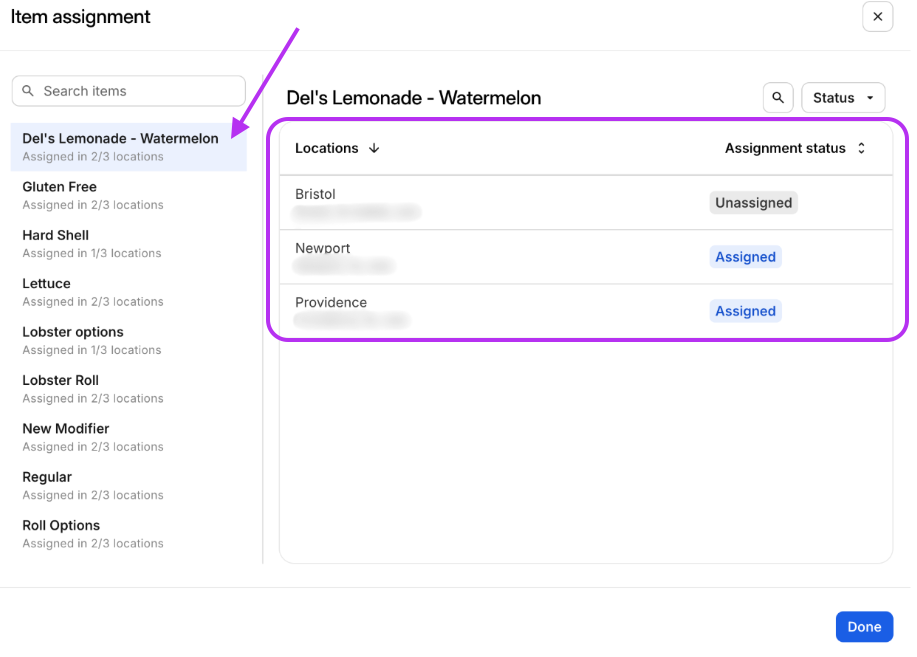Select the Lobster Roll item
Viewport: 917px width, 657px height.
(x=129, y=389)
